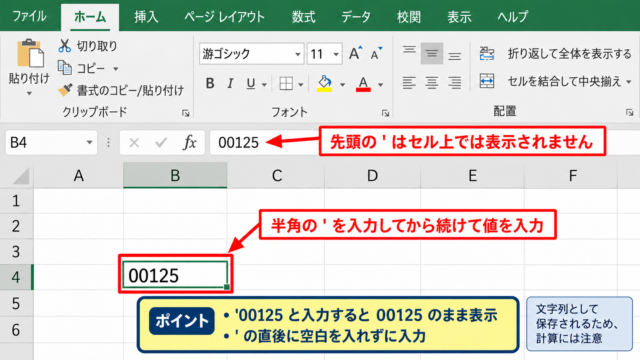This screenshot has width=640, height=360.
Task: Open the copy options dropdown arrow
Action: 116,69
